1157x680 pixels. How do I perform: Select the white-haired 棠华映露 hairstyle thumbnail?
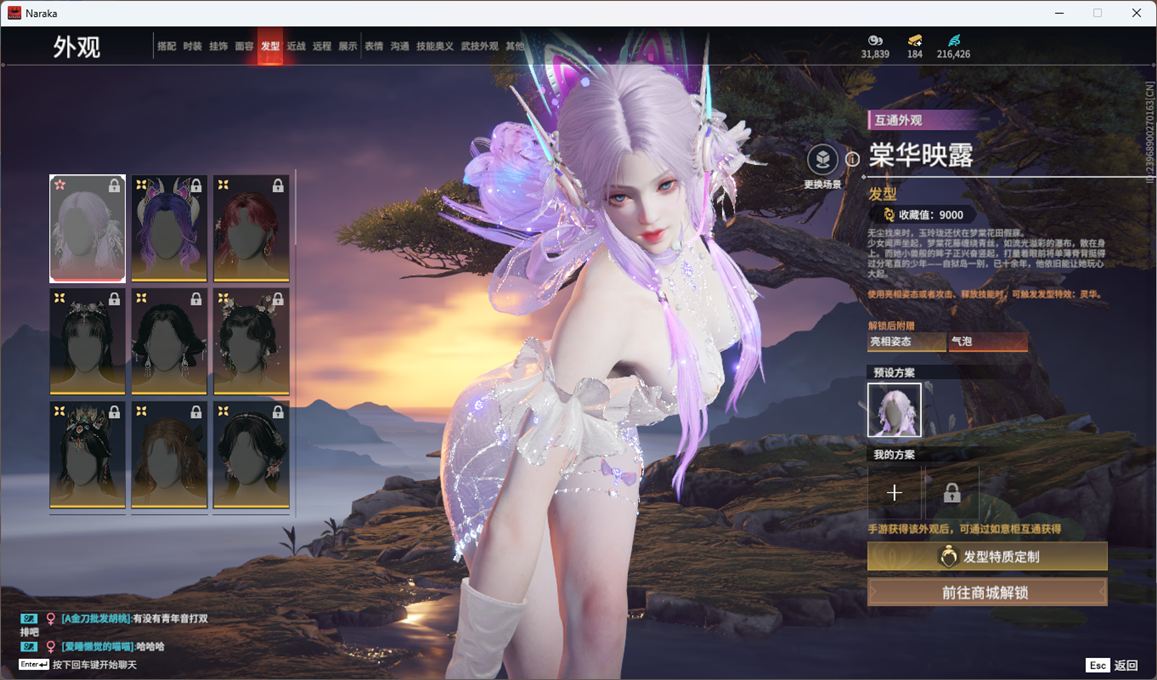87,229
